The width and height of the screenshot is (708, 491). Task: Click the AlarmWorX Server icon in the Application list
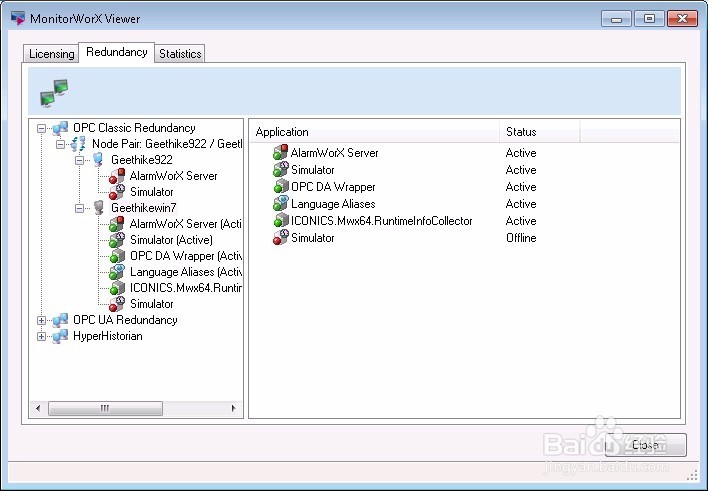(280, 153)
